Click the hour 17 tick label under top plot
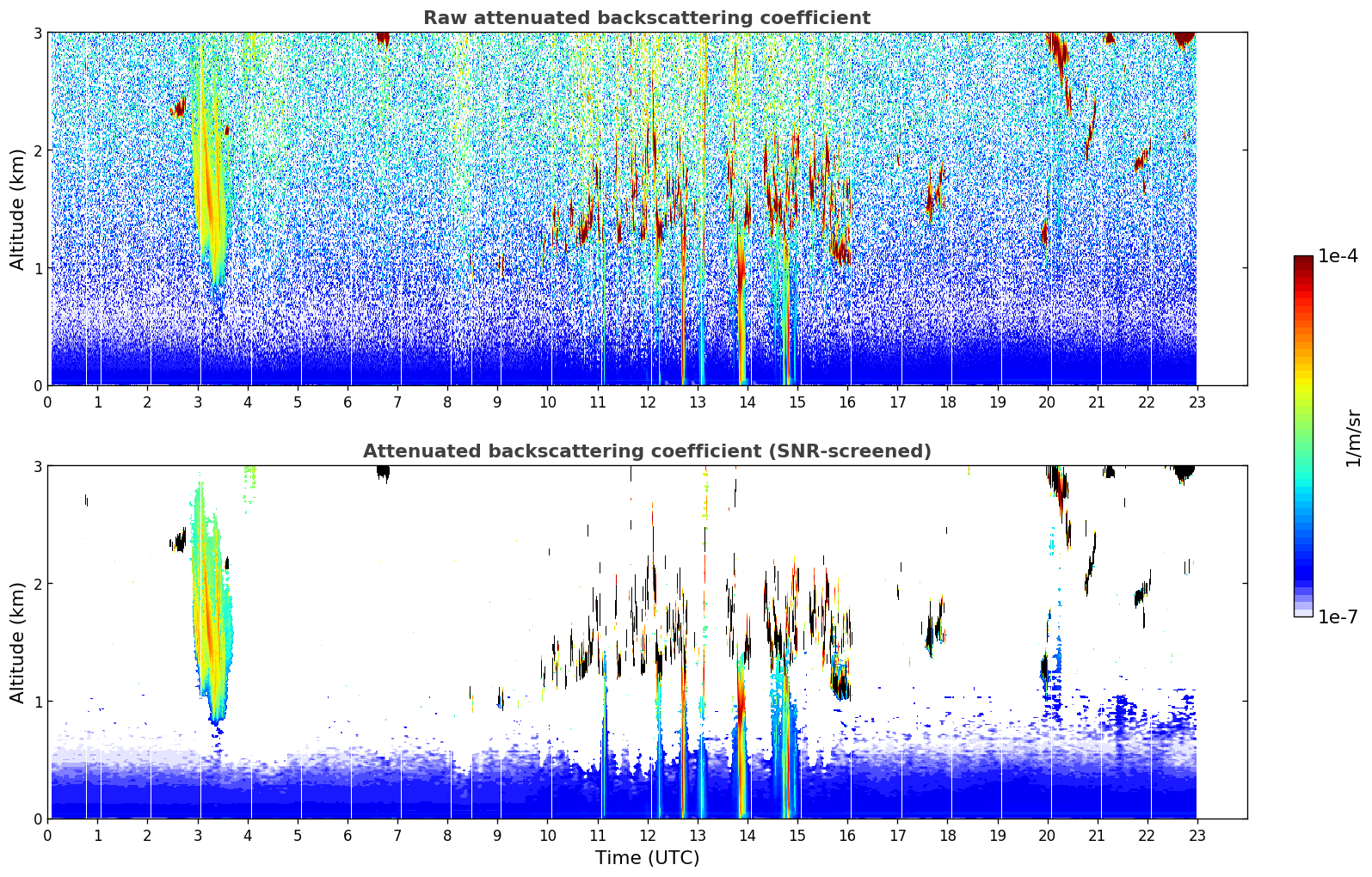 [897, 402]
